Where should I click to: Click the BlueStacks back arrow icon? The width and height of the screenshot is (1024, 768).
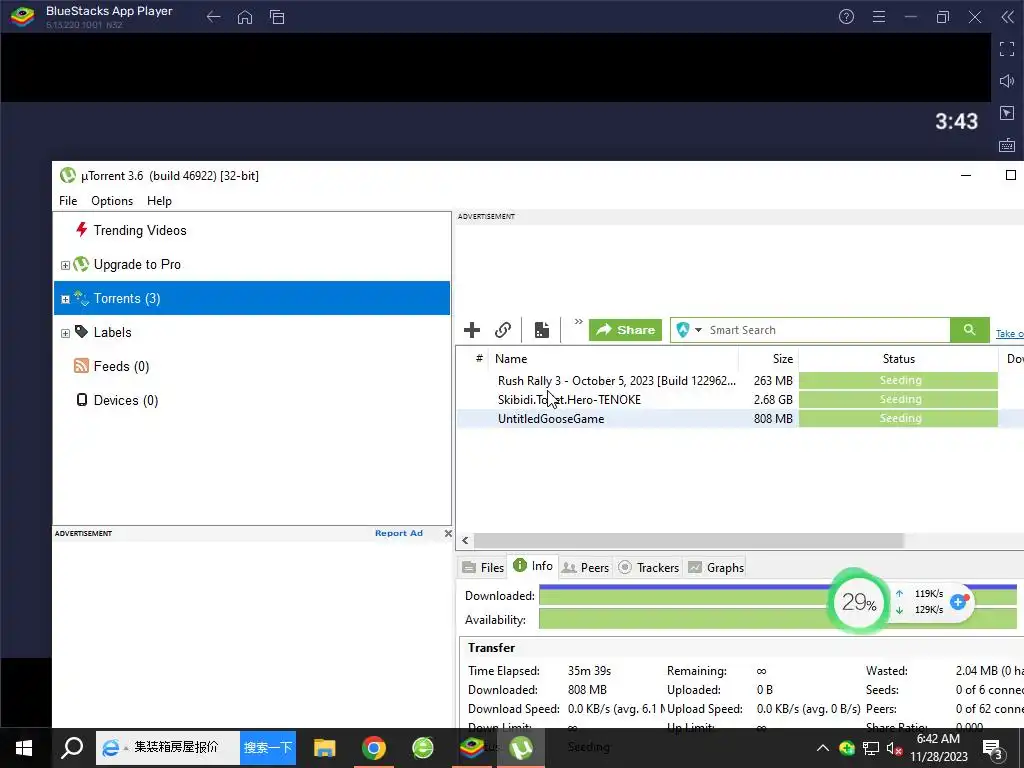click(x=213, y=17)
